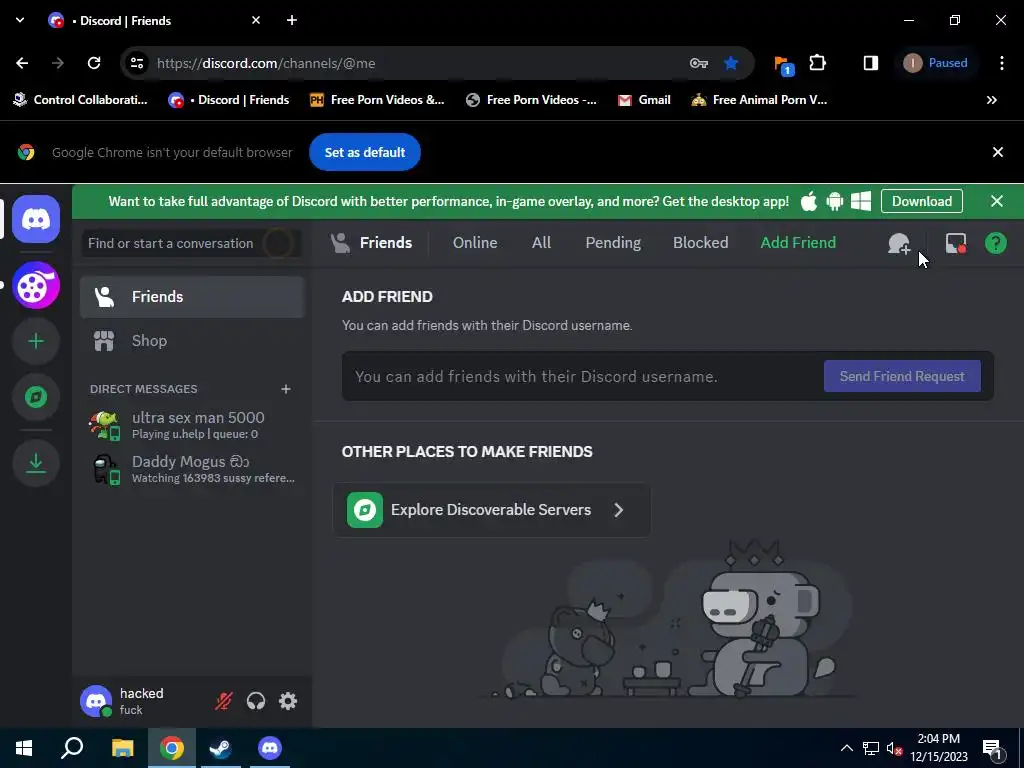Add a server with plus icon
Screen dimensions: 1024x768
36,341
